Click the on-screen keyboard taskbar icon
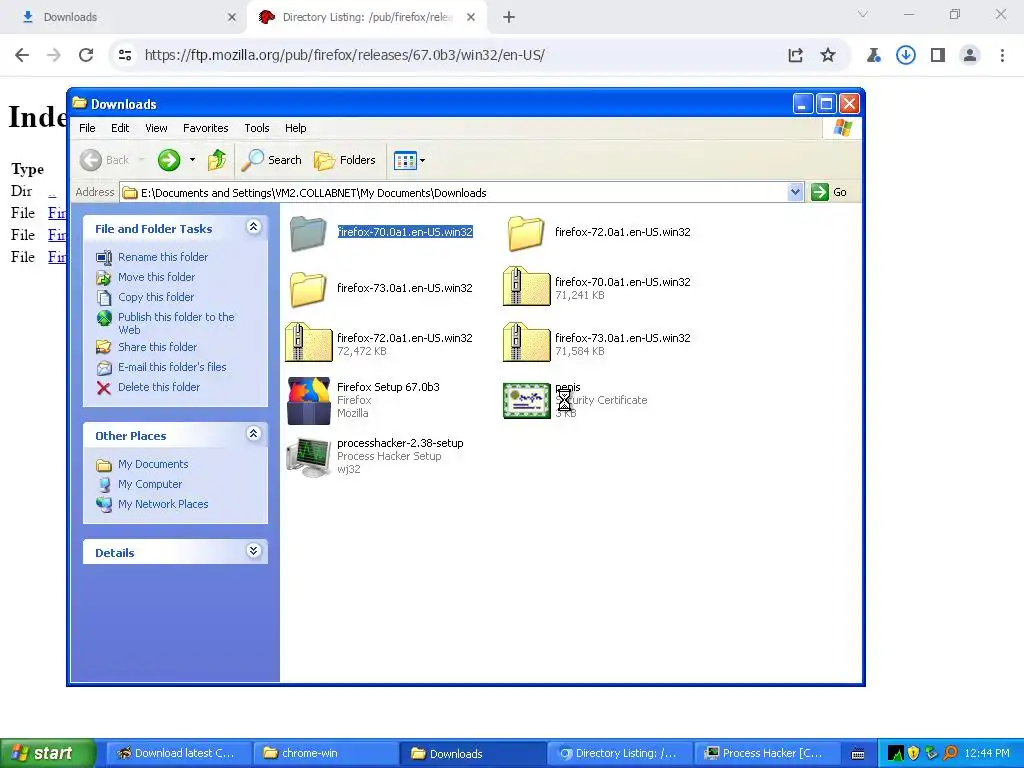 coord(858,754)
